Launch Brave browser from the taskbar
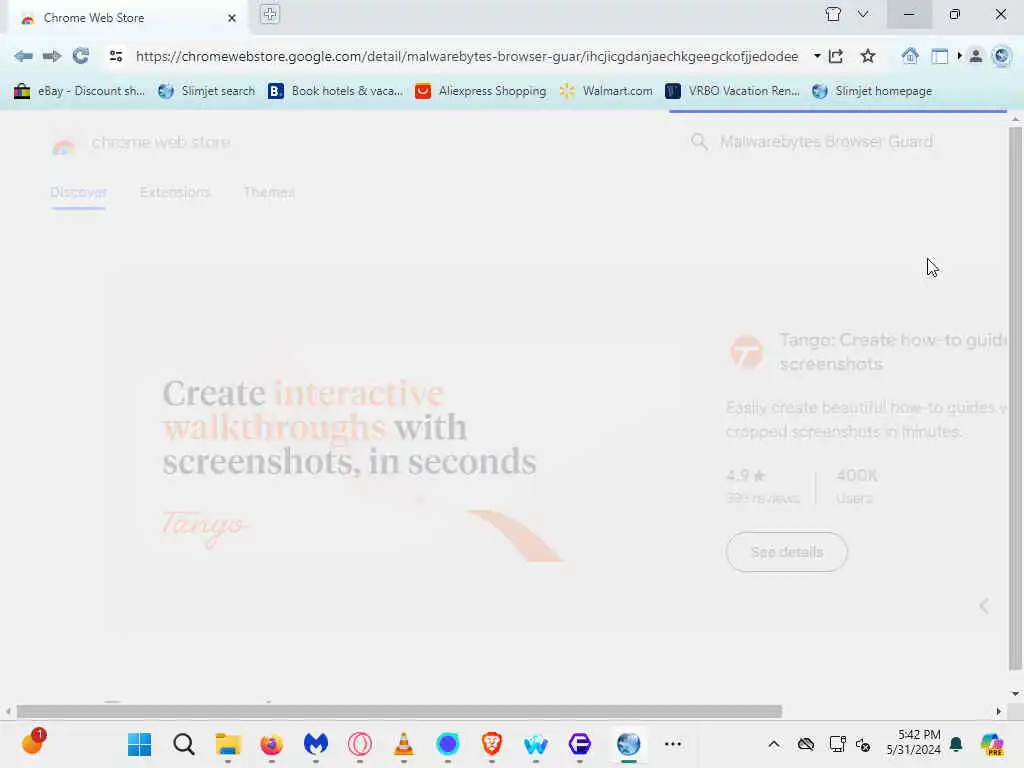1024x768 pixels. coord(492,744)
